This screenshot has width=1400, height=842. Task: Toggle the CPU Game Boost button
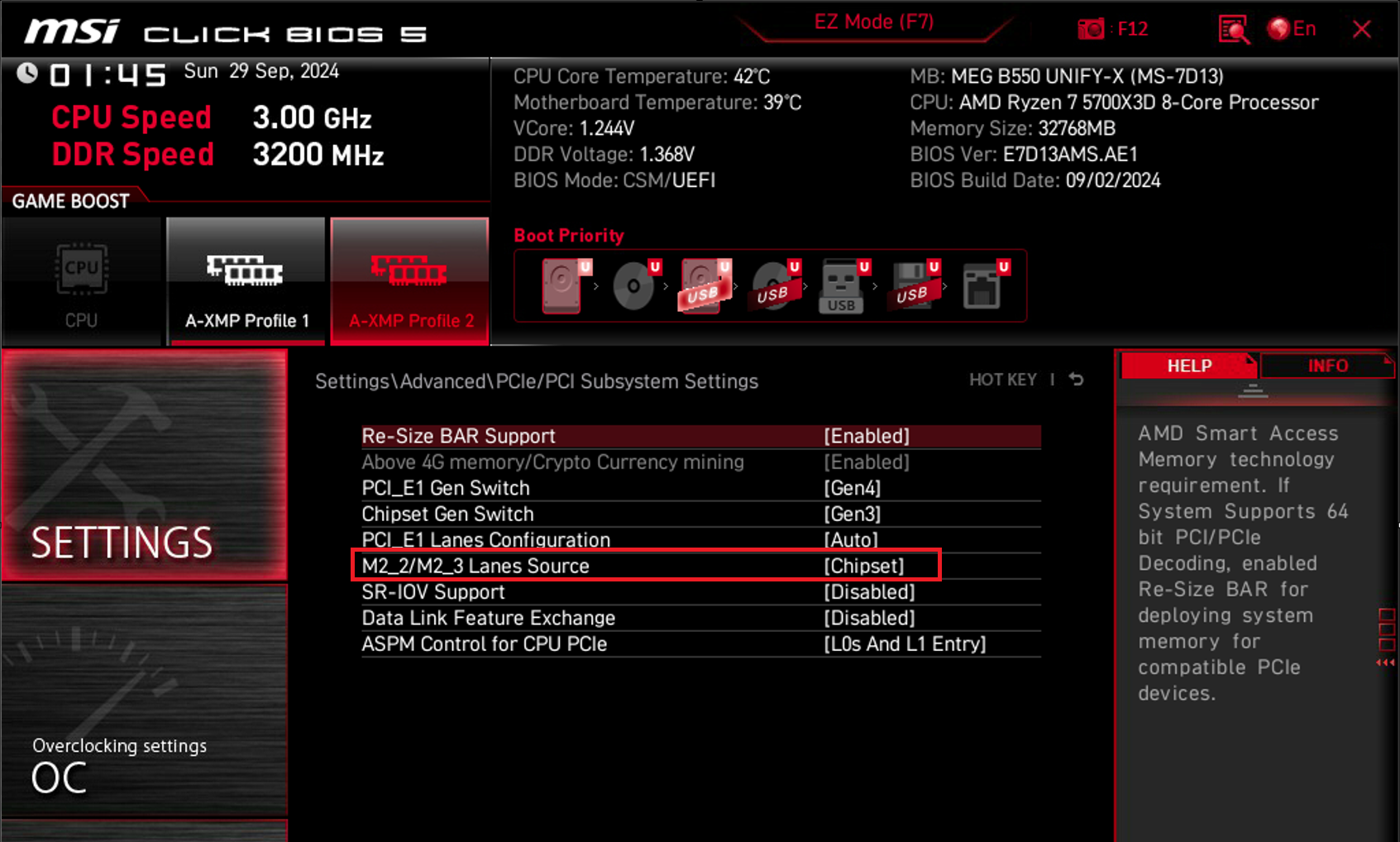81,280
